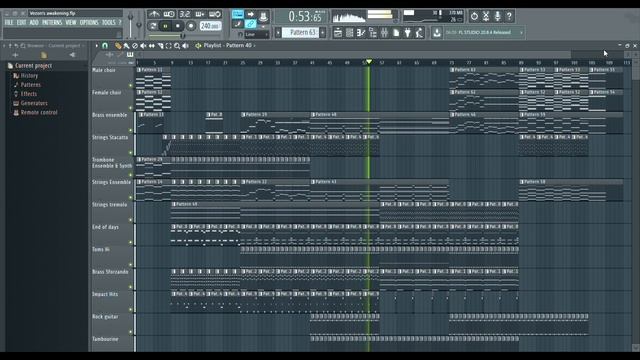Open the playlist menu arrow
Viewport: 640px width, 360px height.
97,46
